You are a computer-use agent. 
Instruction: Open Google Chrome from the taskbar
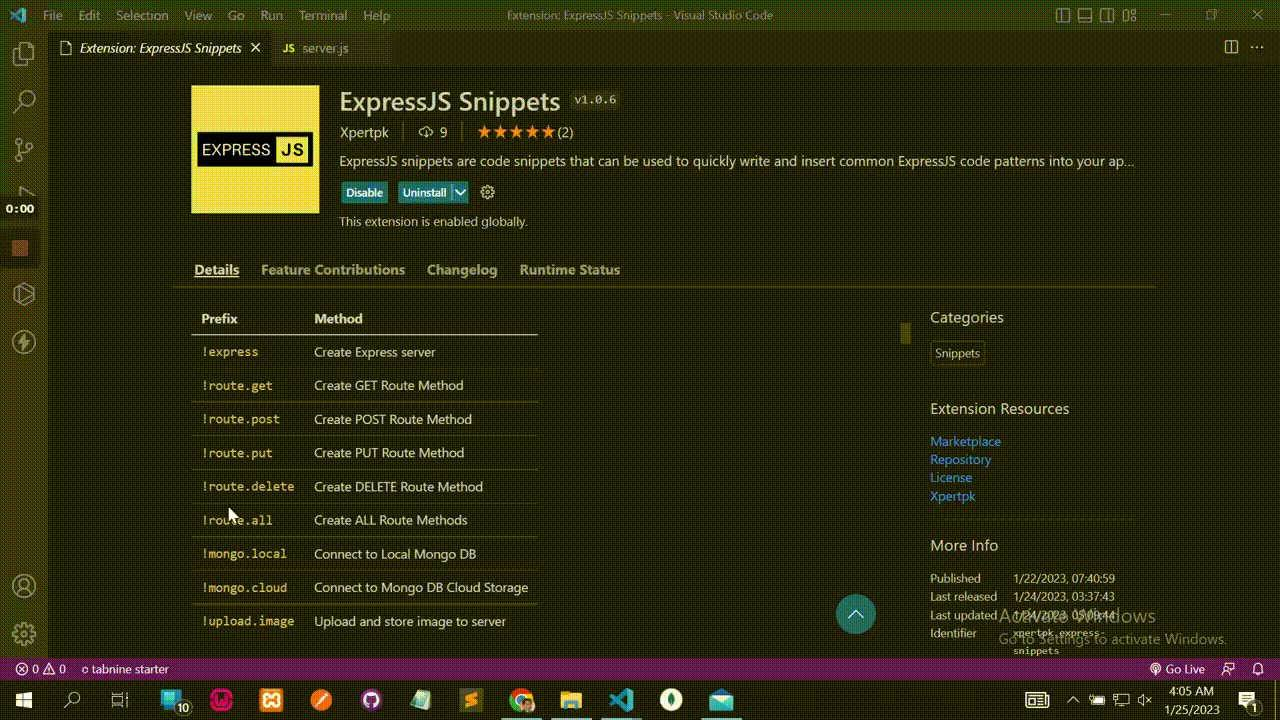[521, 700]
